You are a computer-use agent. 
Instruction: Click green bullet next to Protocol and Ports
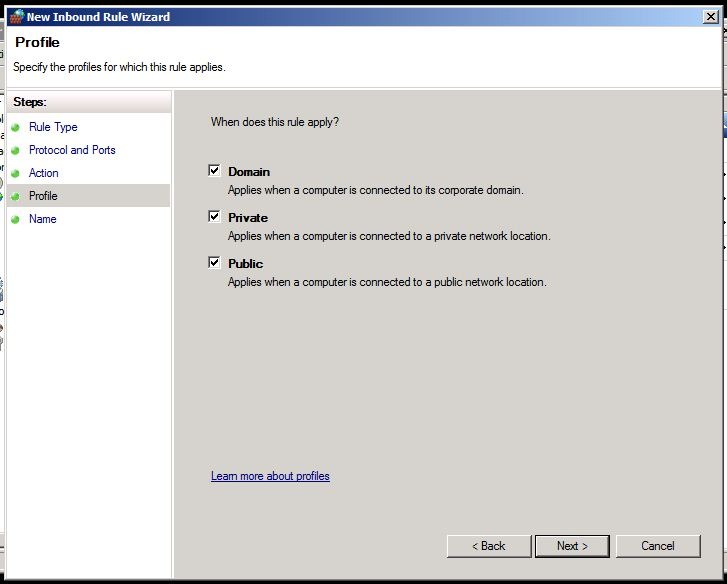click(16, 151)
